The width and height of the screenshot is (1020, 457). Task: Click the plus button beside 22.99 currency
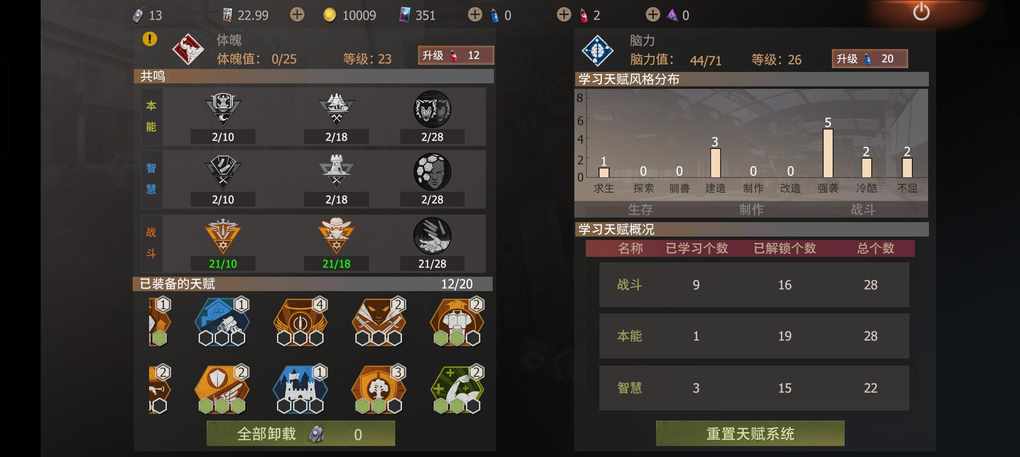point(297,14)
